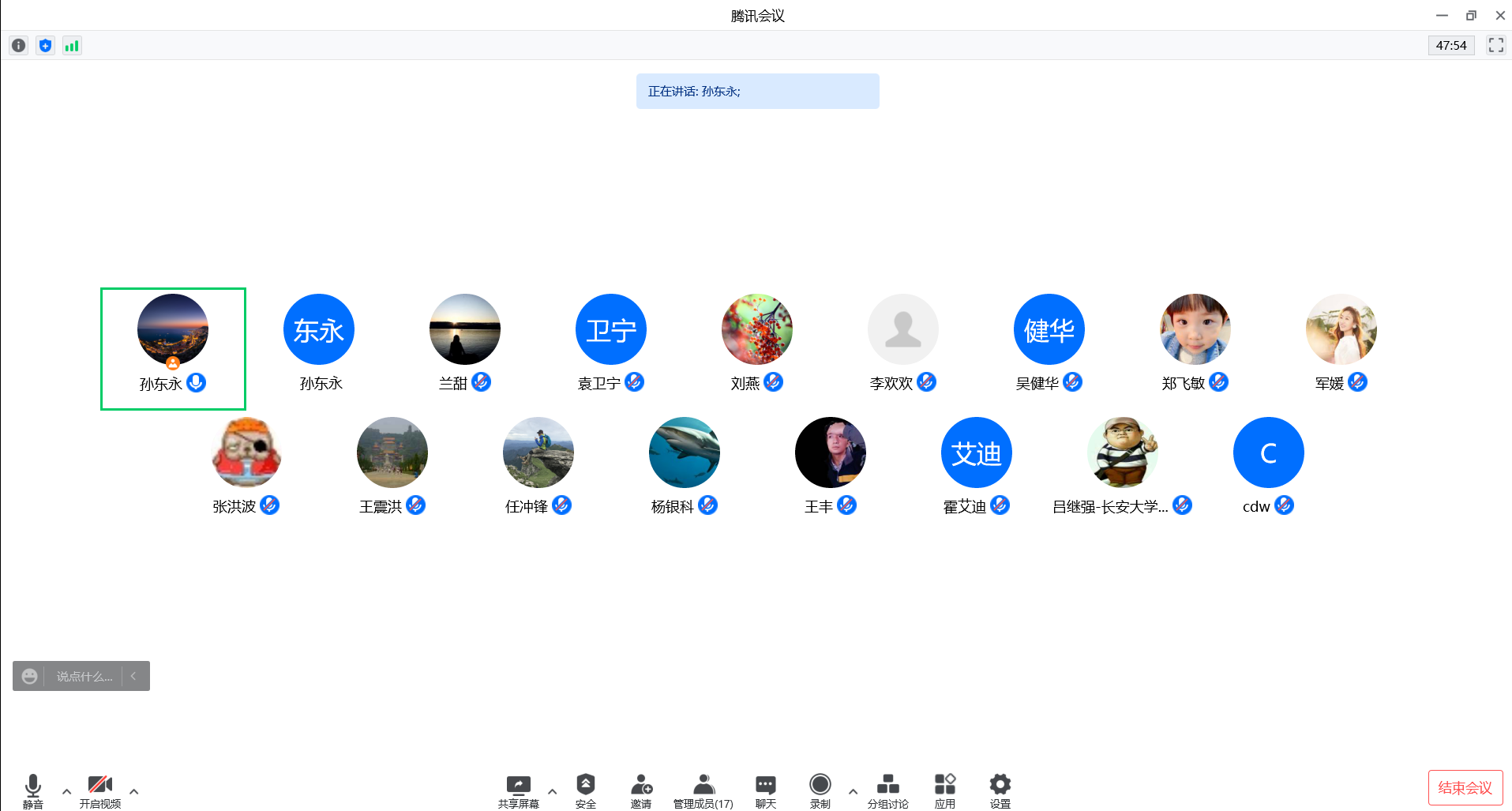Toggle the Mute (静音) microphone button

[x=33, y=789]
